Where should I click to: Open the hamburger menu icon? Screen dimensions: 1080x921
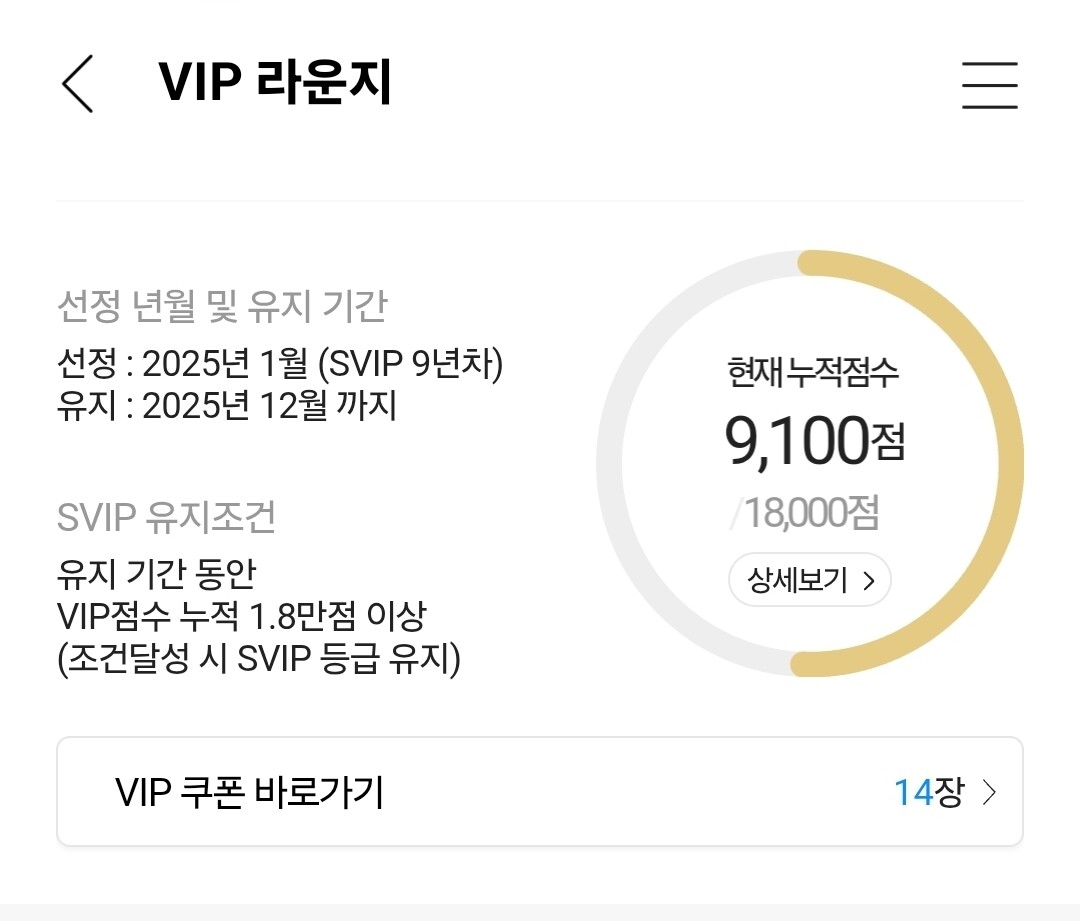[989, 85]
